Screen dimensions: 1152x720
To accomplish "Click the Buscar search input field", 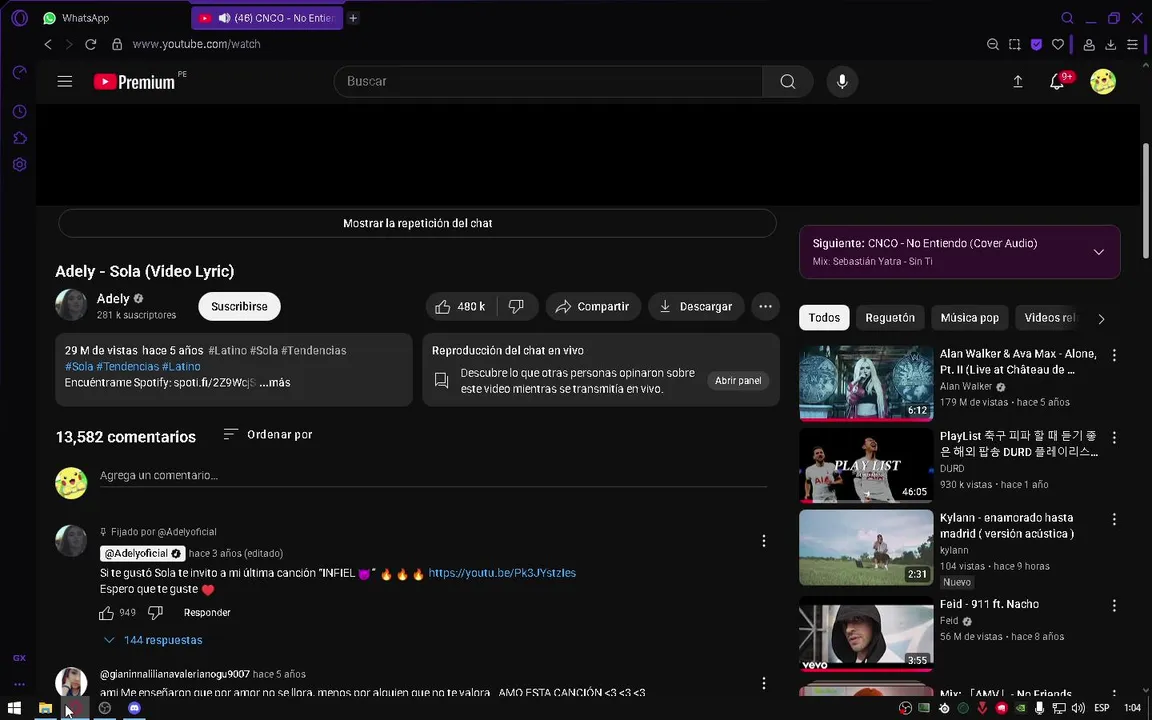I will pos(548,82).
